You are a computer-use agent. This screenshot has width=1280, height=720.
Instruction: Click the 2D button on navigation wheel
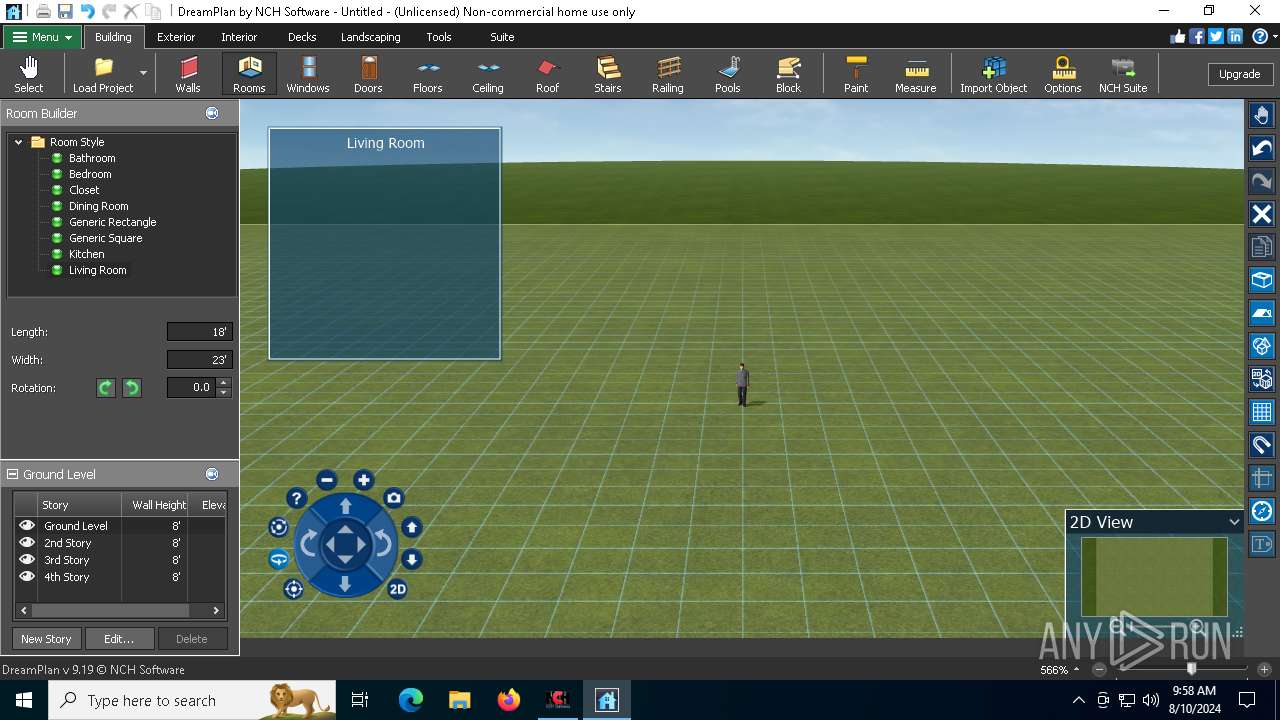397,589
